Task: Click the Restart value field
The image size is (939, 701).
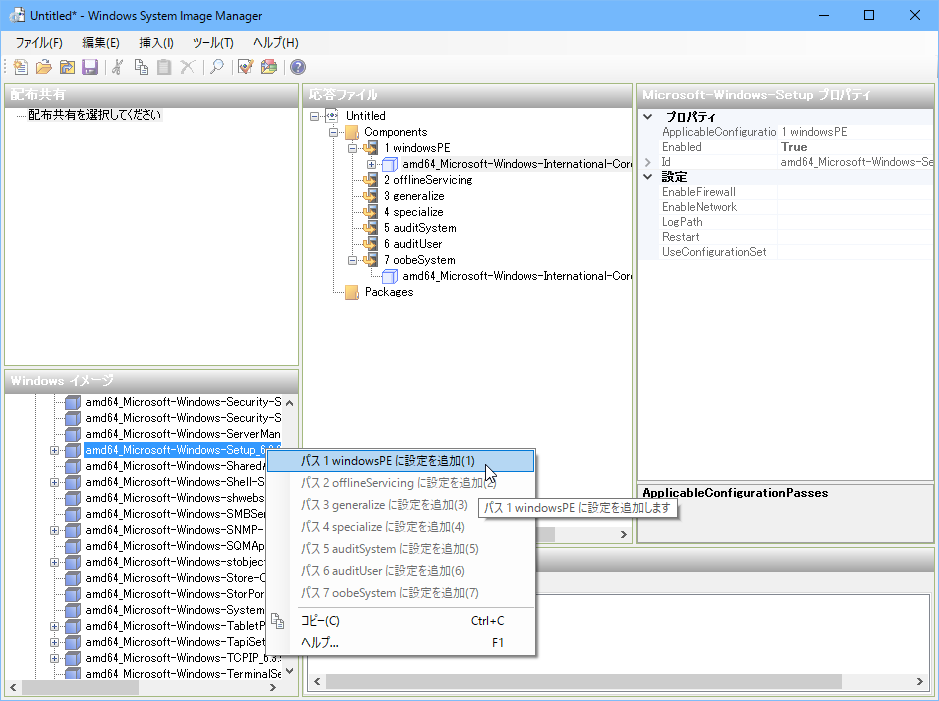Action: click(855, 237)
